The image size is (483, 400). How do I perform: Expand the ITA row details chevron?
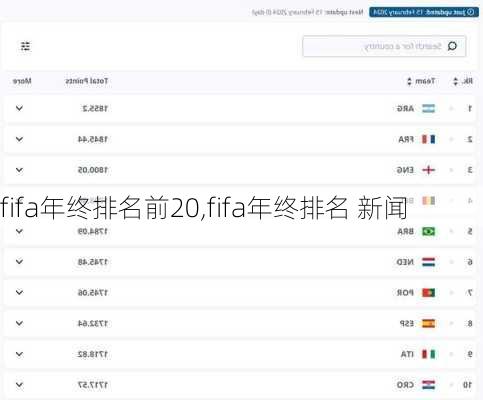pyautogui.click(x=19, y=354)
